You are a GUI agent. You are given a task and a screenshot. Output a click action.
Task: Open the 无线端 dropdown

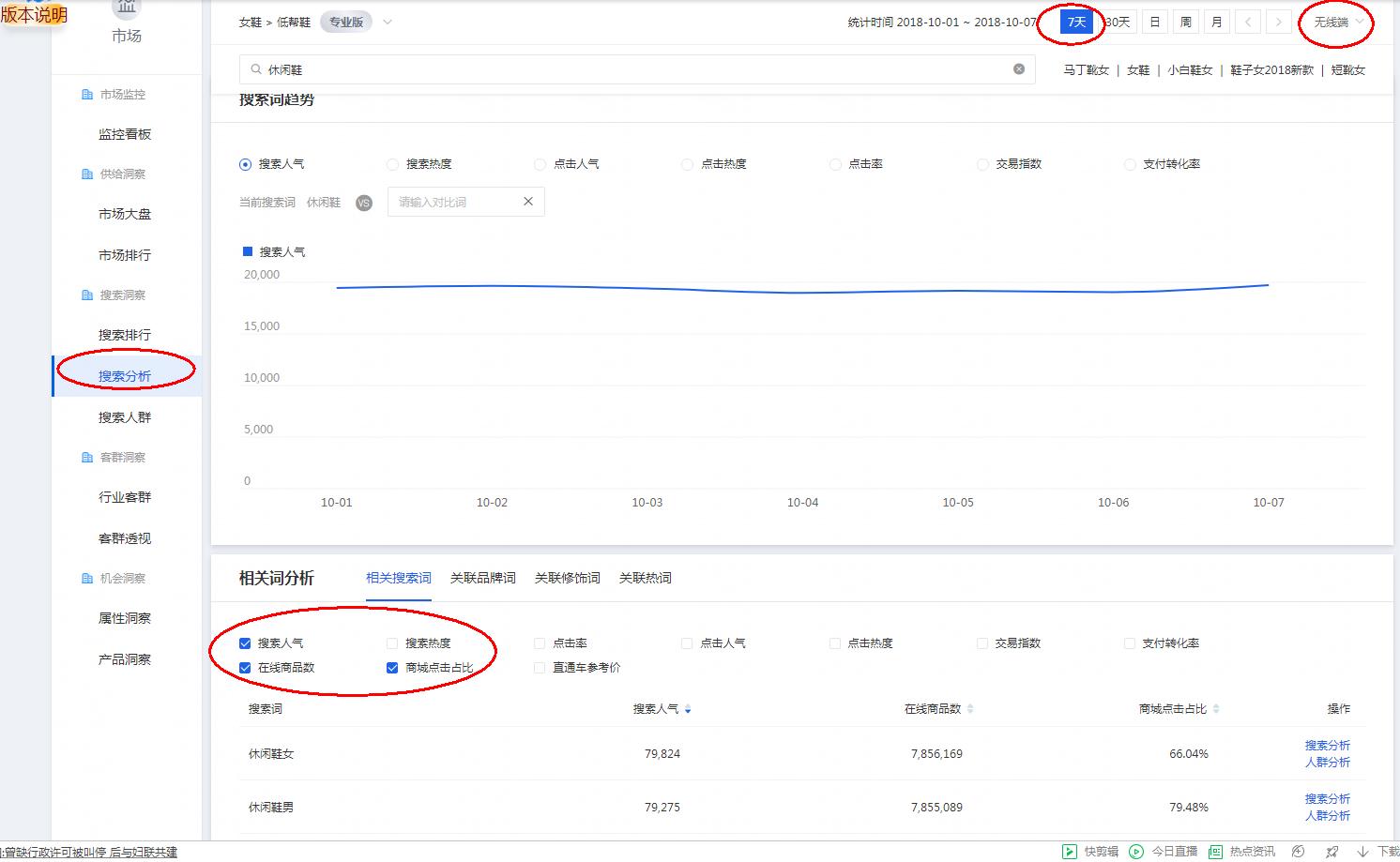(1336, 23)
